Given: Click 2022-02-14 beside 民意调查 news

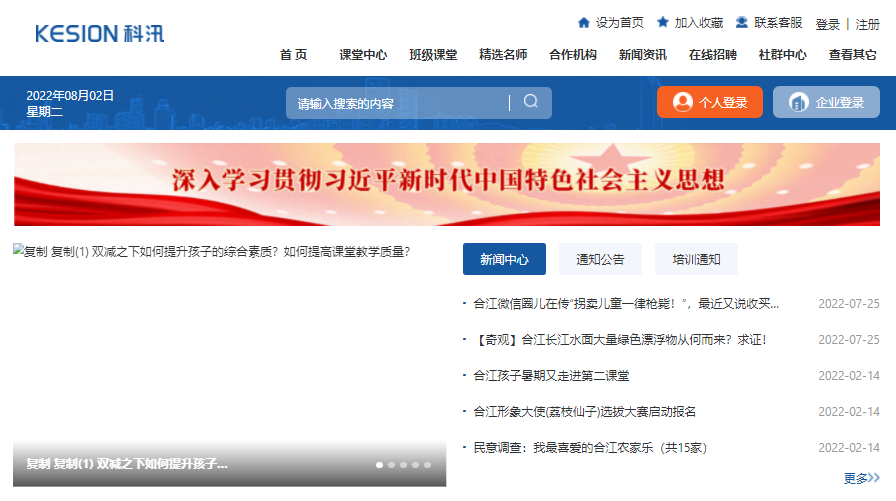Looking at the screenshot, I should click(849, 448).
